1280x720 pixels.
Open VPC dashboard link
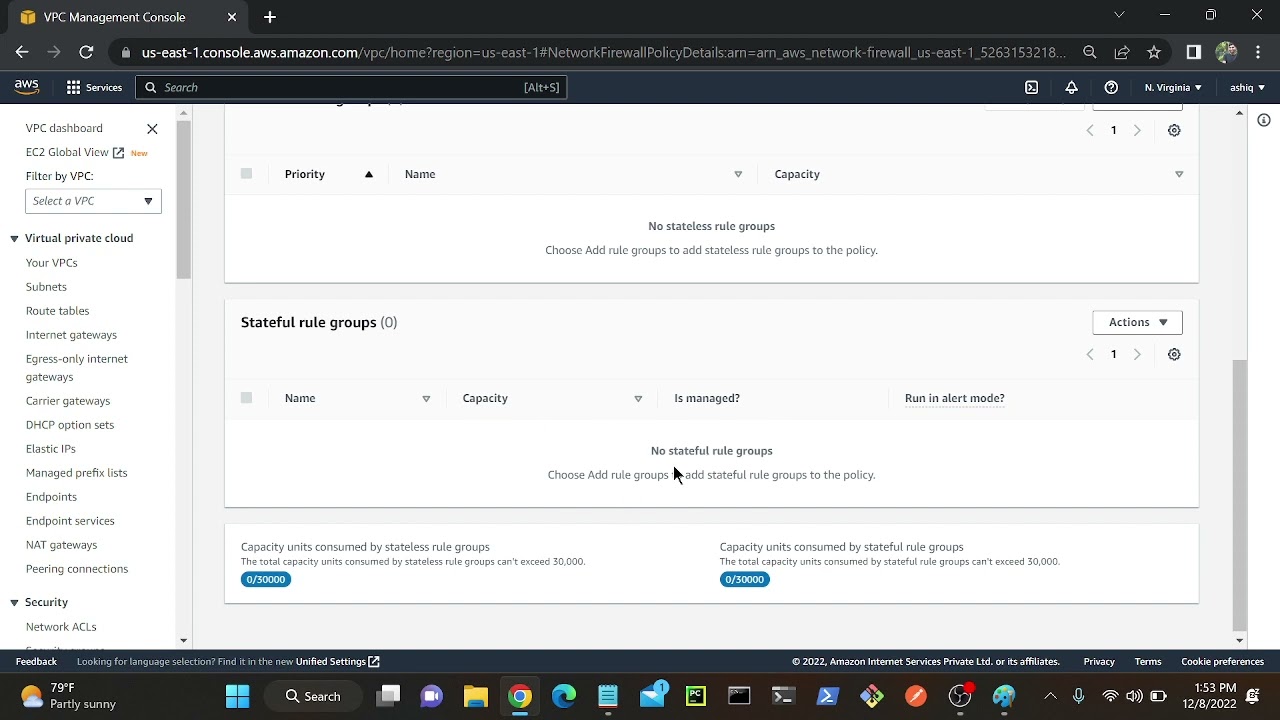pyautogui.click(x=64, y=128)
